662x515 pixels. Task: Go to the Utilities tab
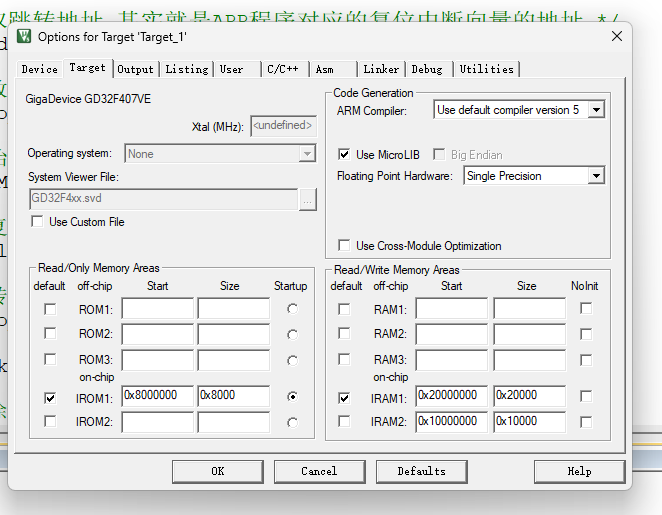pos(487,69)
